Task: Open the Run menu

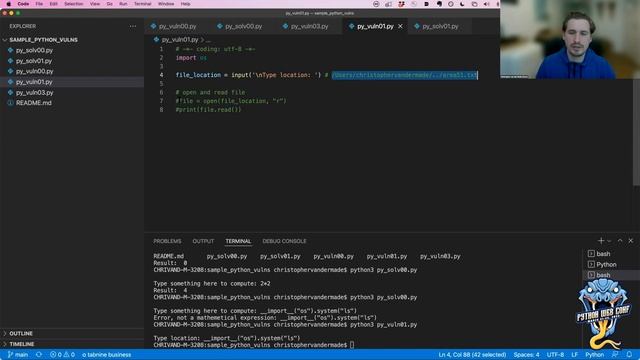Action: click(123, 4)
